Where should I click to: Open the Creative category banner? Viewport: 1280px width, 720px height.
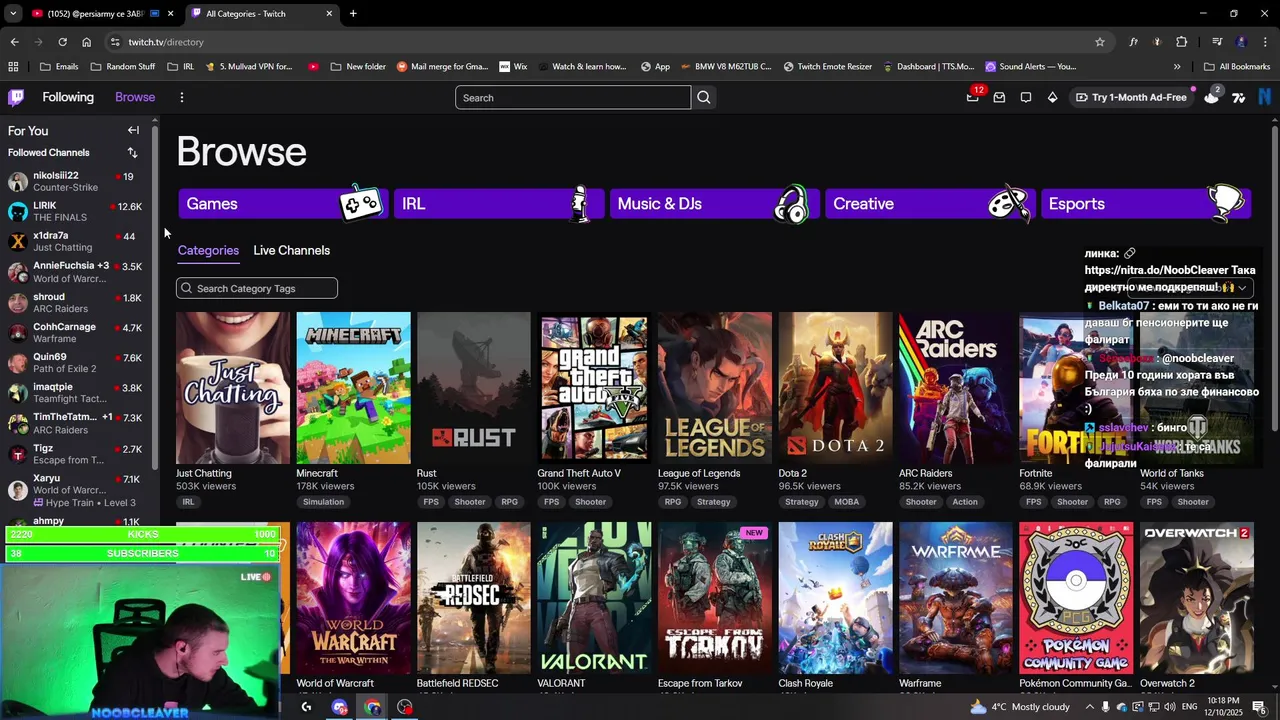(930, 203)
